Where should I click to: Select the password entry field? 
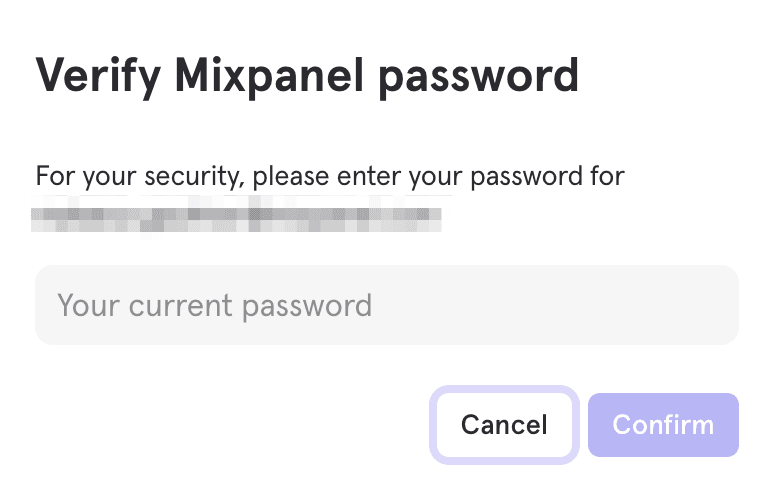(386, 305)
